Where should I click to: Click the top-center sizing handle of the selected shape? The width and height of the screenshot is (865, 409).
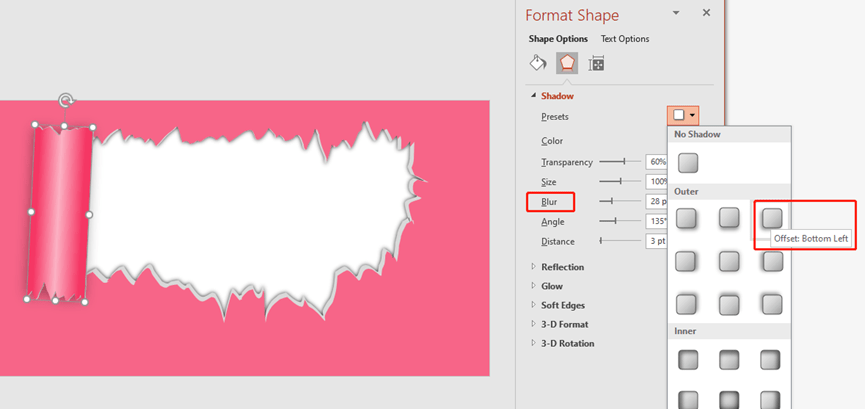tap(63, 126)
